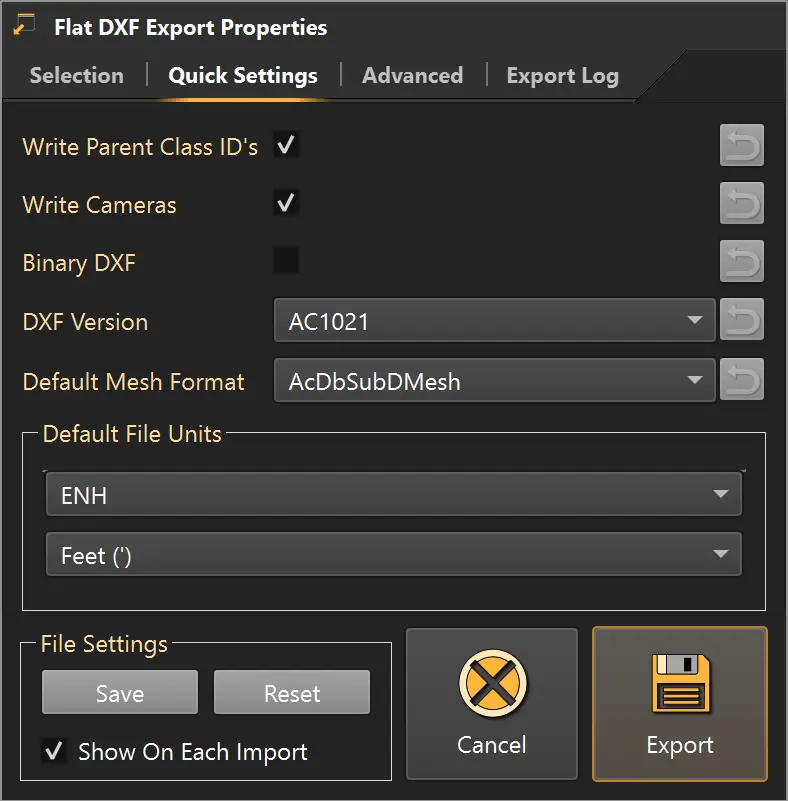Click the floppy disk Export icon
The width and height of the screenshot is (788, 801).
coord(681,684)
